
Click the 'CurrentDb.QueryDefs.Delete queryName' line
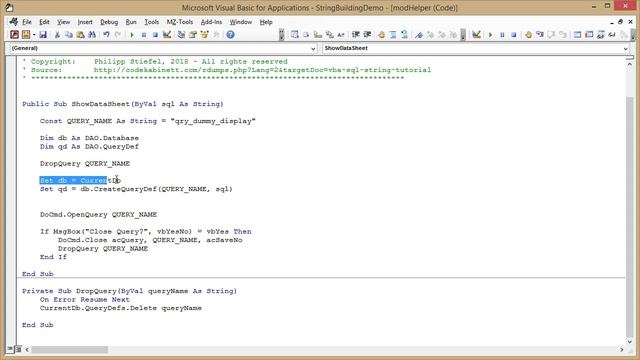pyautogui.click(x=121, y=308)
